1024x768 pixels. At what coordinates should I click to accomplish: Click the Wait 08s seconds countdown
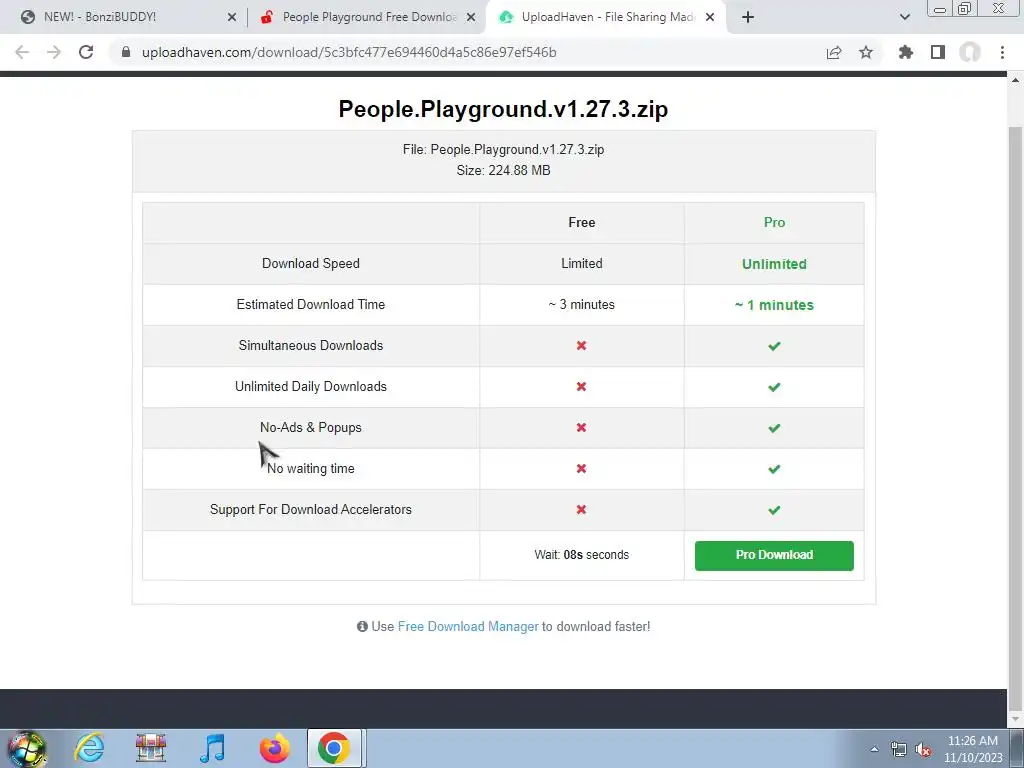coord(582,554)
